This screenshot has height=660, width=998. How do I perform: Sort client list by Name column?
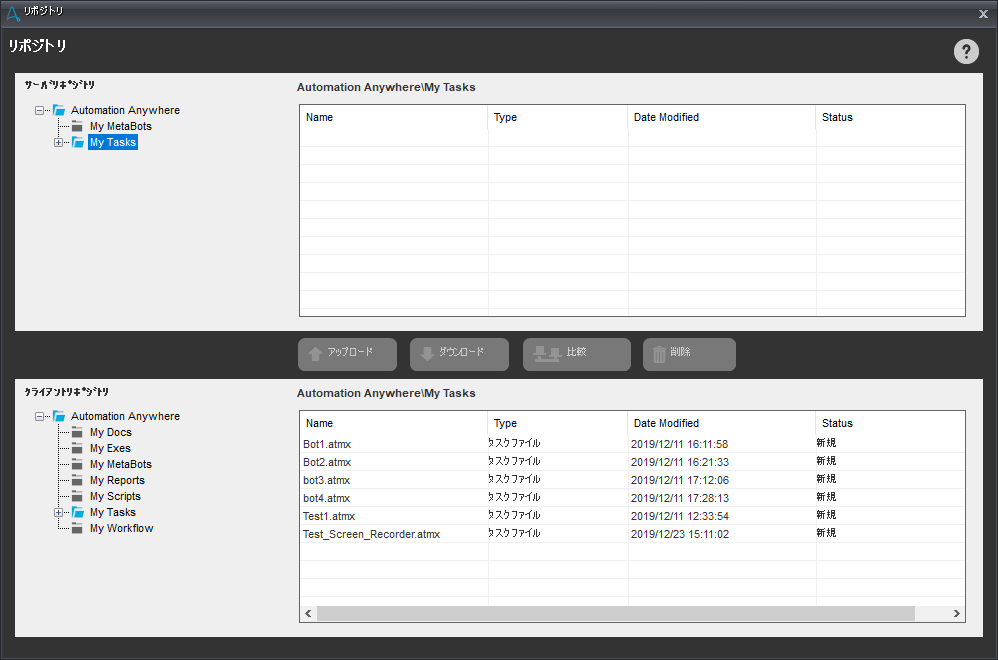point(393,423)
